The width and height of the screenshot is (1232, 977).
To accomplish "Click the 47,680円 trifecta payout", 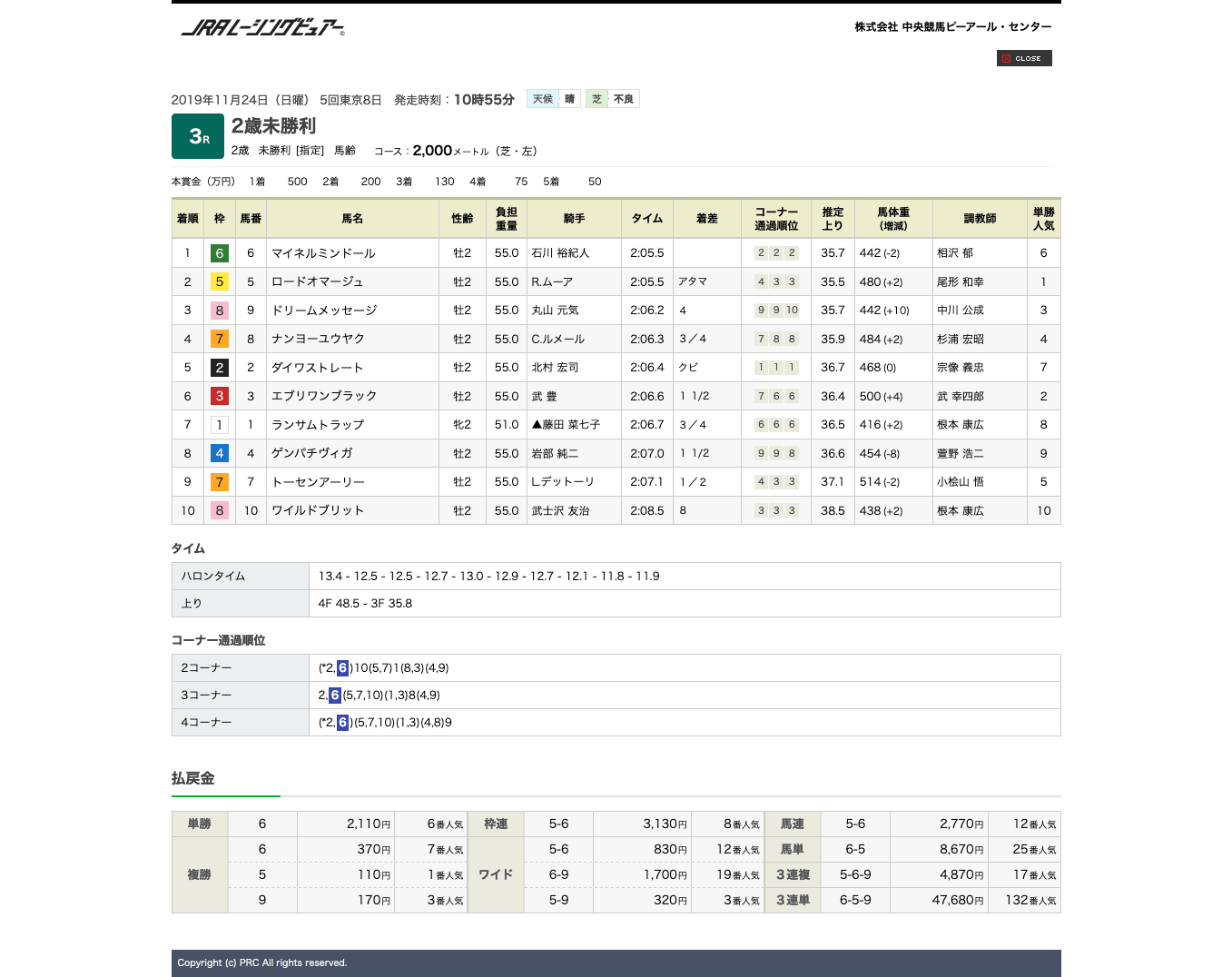I will (958, 900).
